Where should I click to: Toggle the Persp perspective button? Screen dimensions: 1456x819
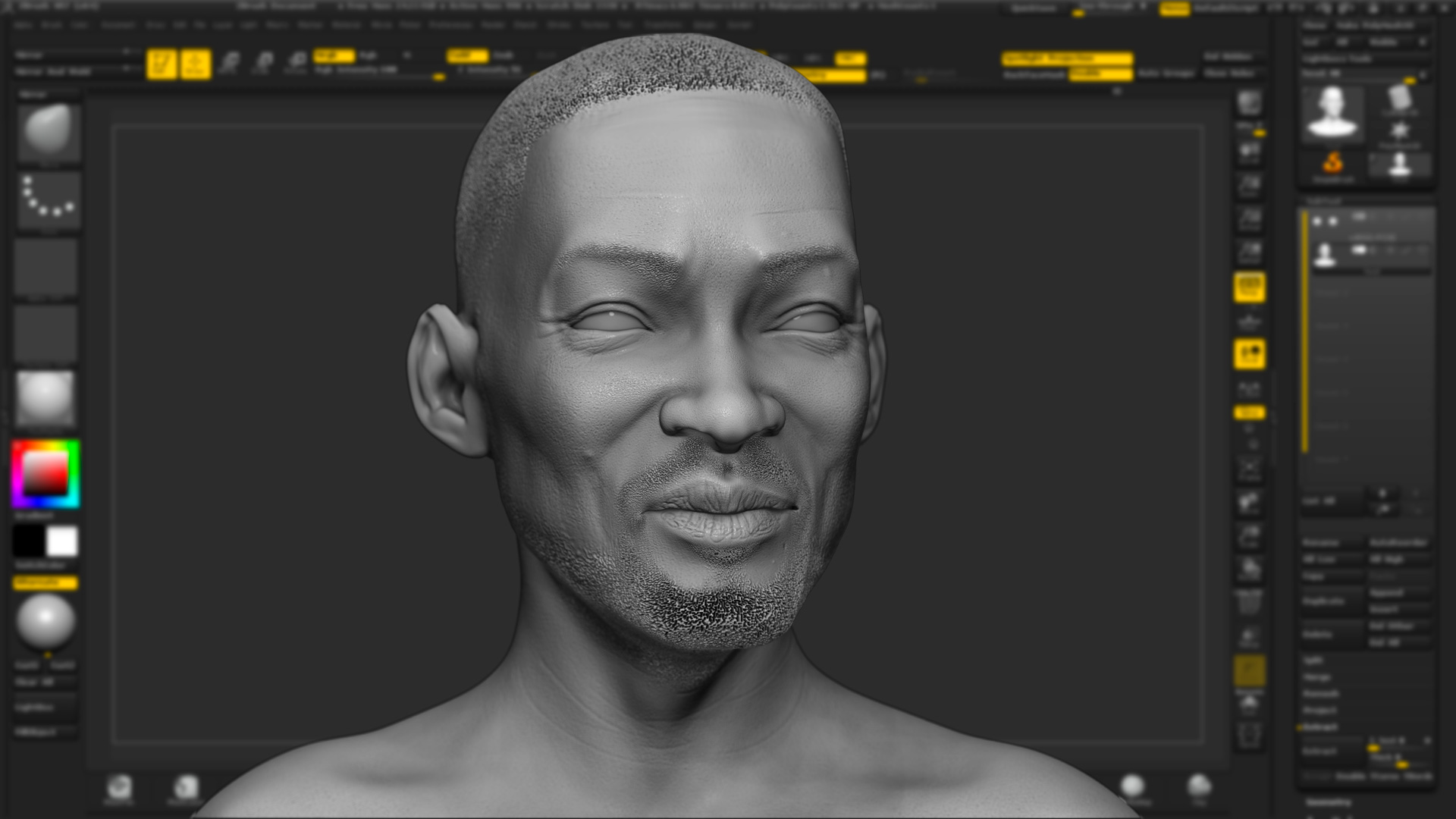(x=1249, y=287)
